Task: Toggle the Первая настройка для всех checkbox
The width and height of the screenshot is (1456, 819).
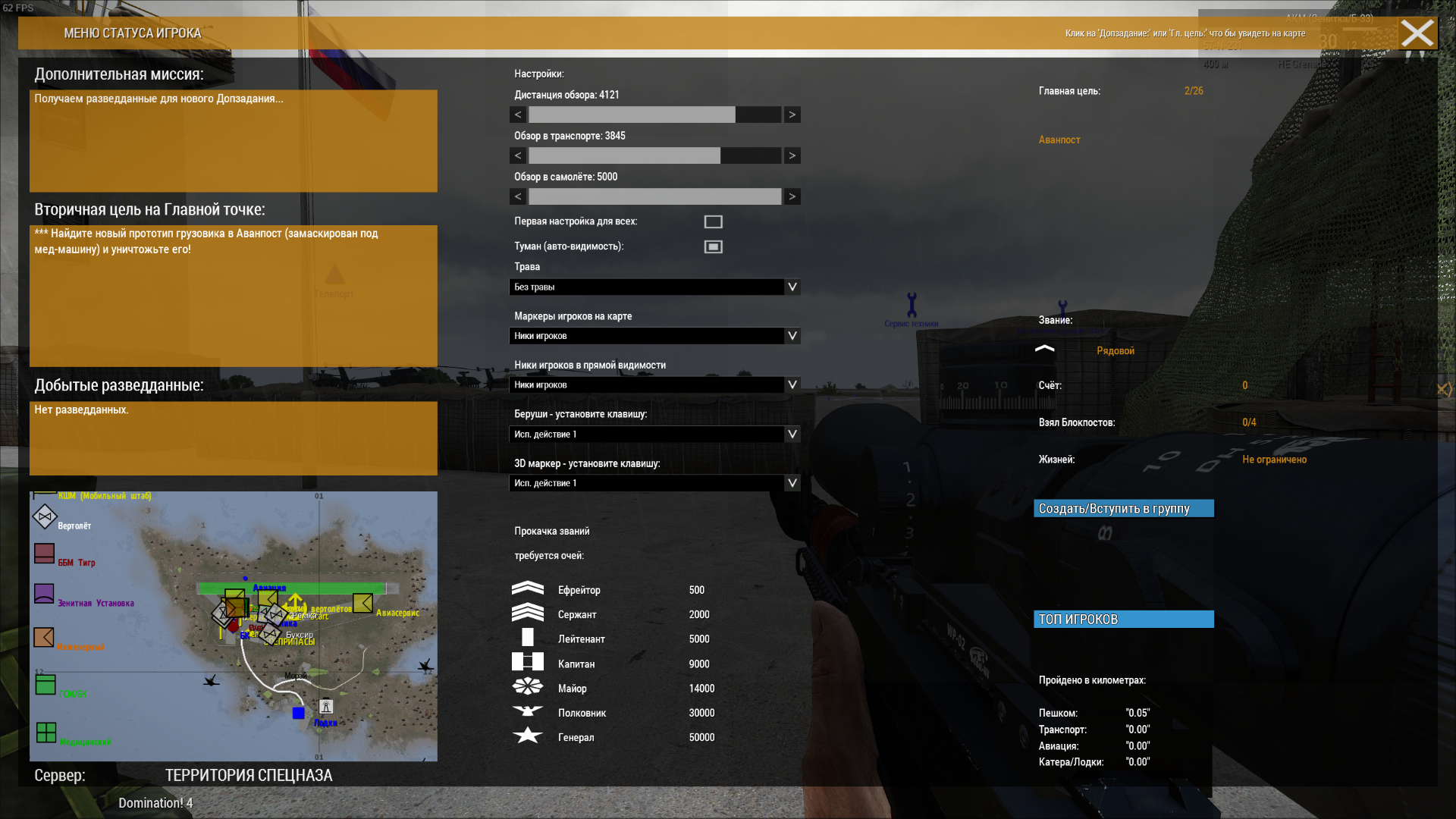Action: coord(713,221)
